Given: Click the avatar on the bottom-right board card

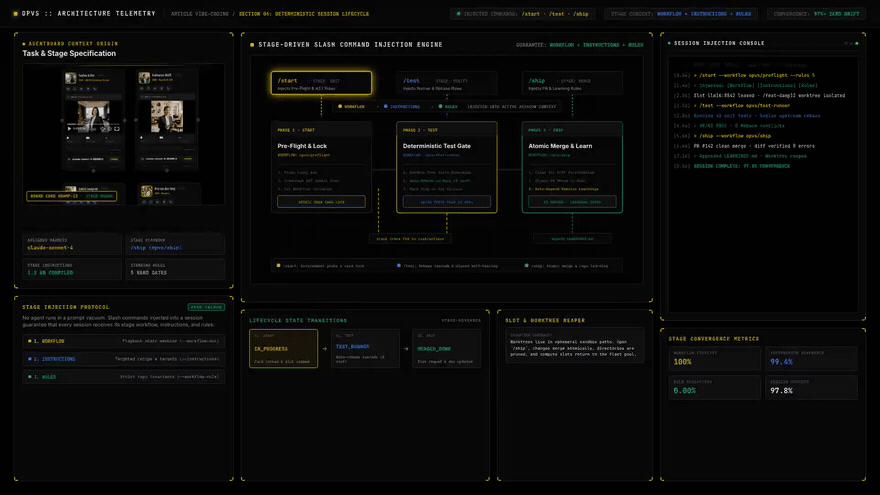Looking at the screenshot, I should [x=146, y=191].
